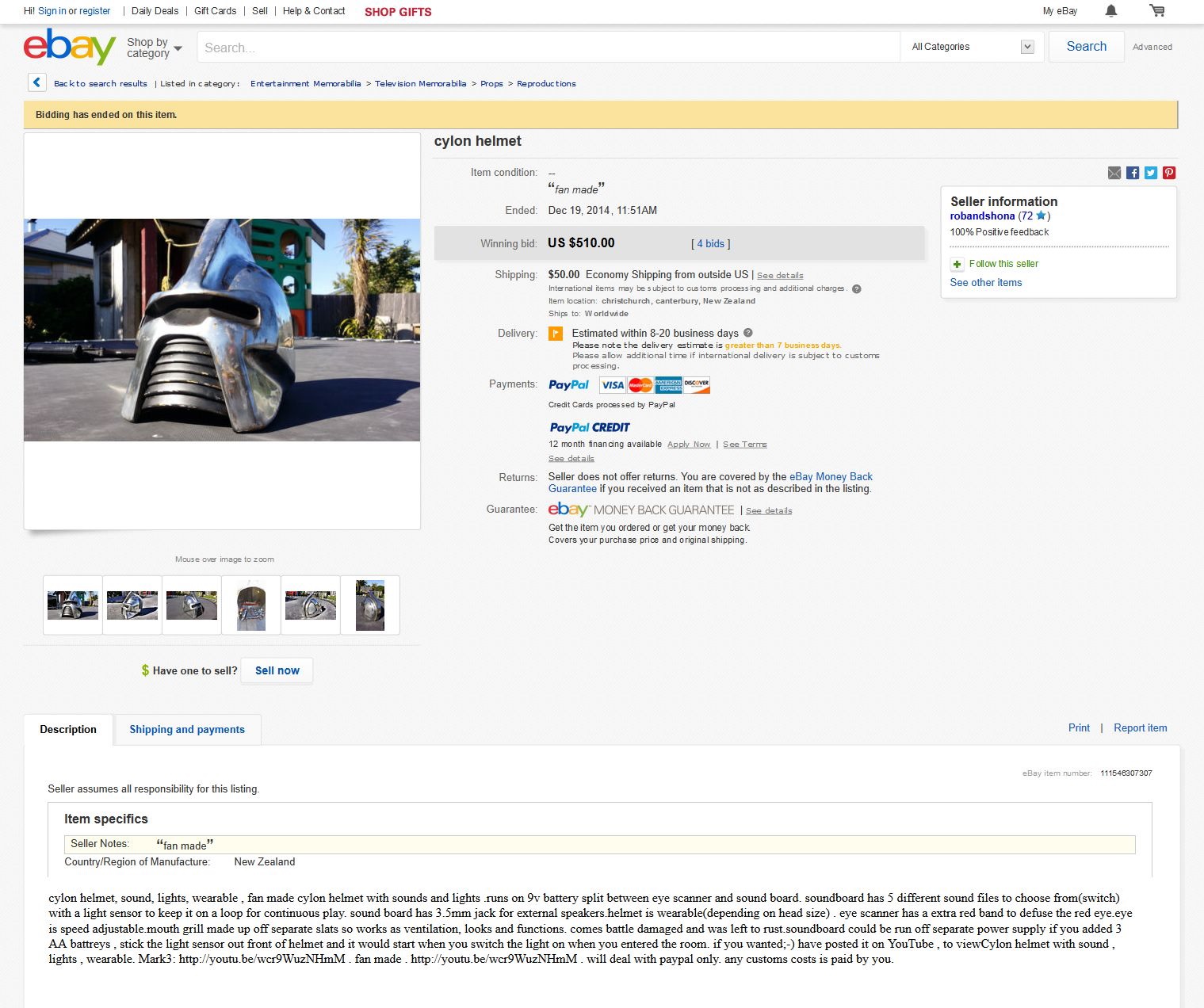1204x1008 pixels.
Task: Open the shopping cart icon
Action: pos(1157,11)
